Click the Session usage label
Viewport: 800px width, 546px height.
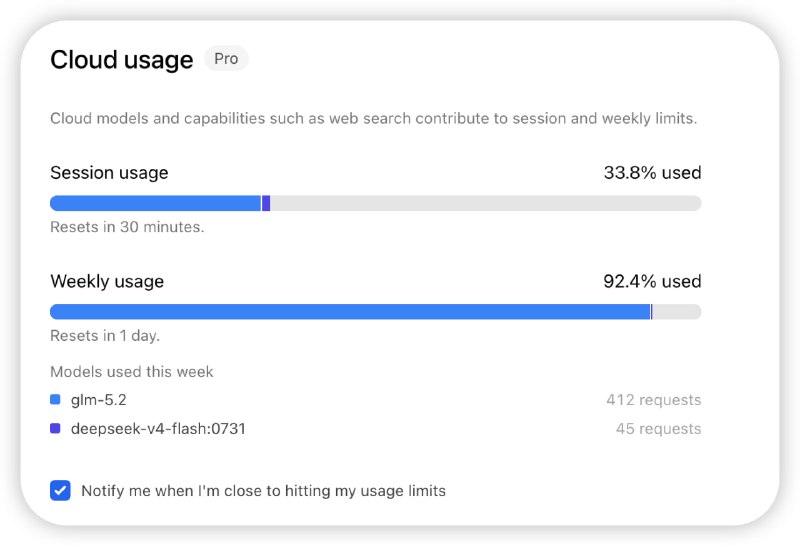tap(109, 173)
